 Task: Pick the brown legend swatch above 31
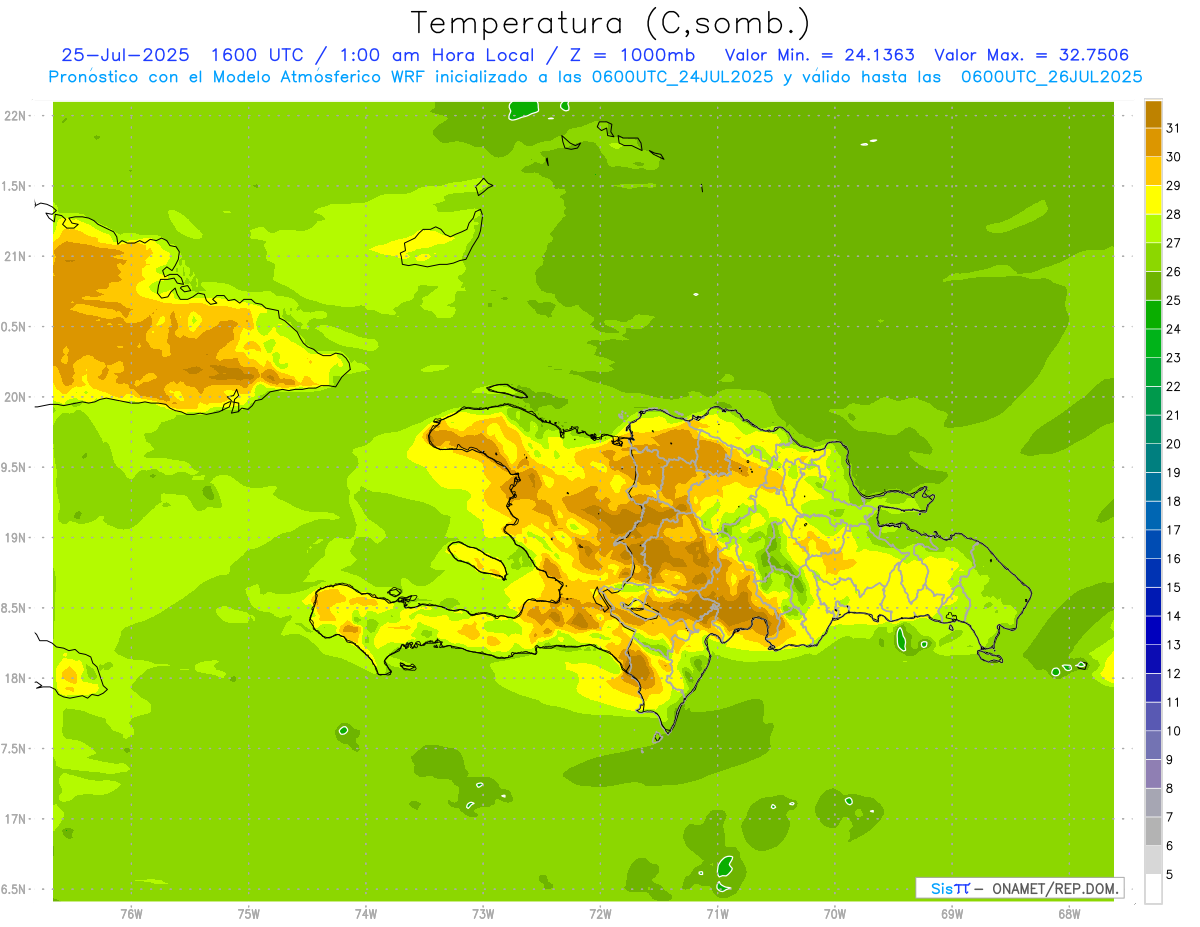pos(1153,114)
